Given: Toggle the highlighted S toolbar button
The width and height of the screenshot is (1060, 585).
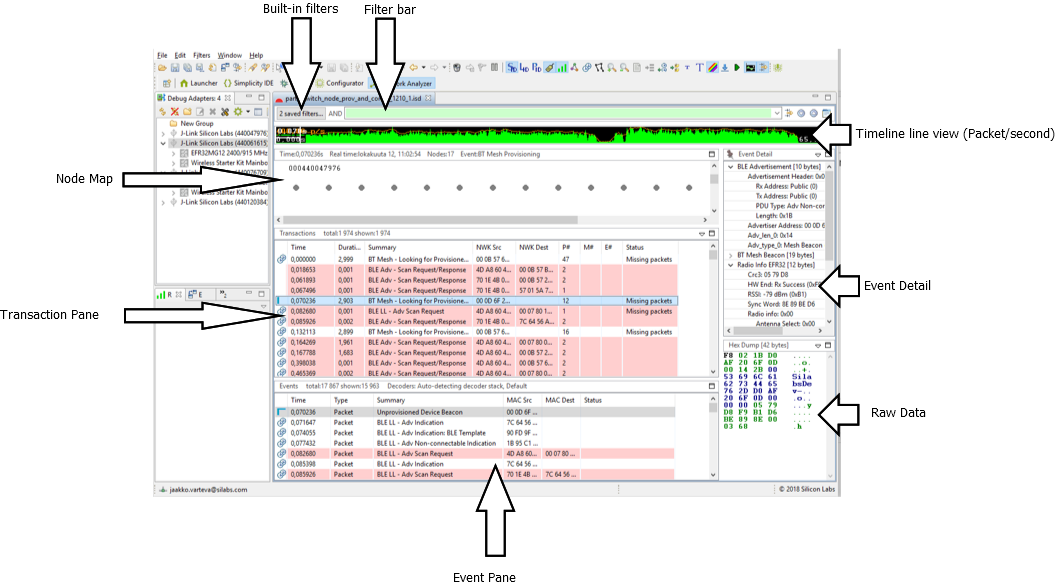Looking at the screenshot, I should pos(512,68).
